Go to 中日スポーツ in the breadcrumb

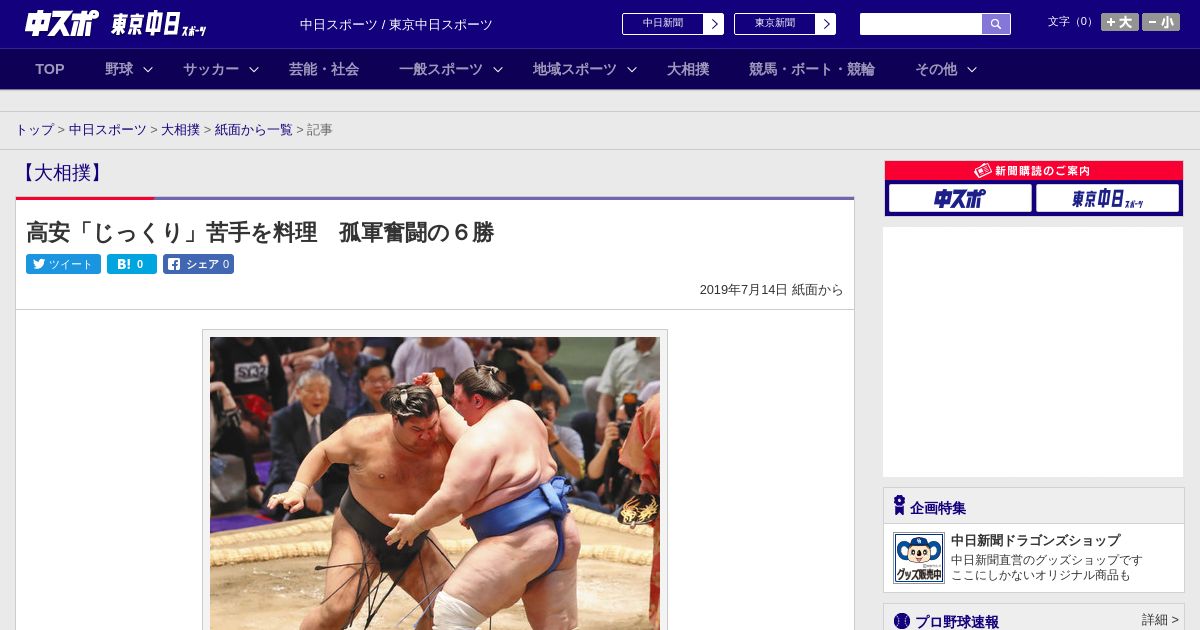(108, 130)
